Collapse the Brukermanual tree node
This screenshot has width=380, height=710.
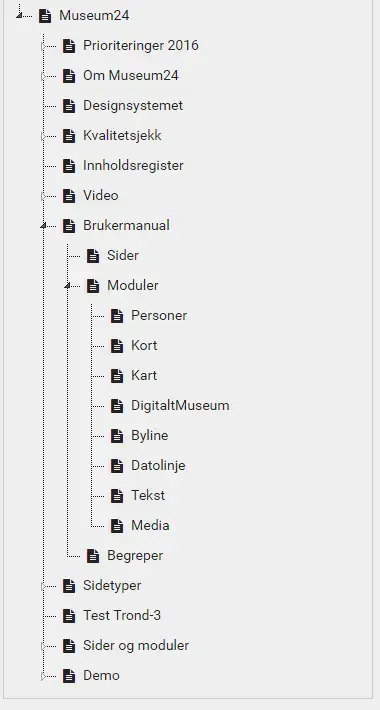tap(43, 225)
